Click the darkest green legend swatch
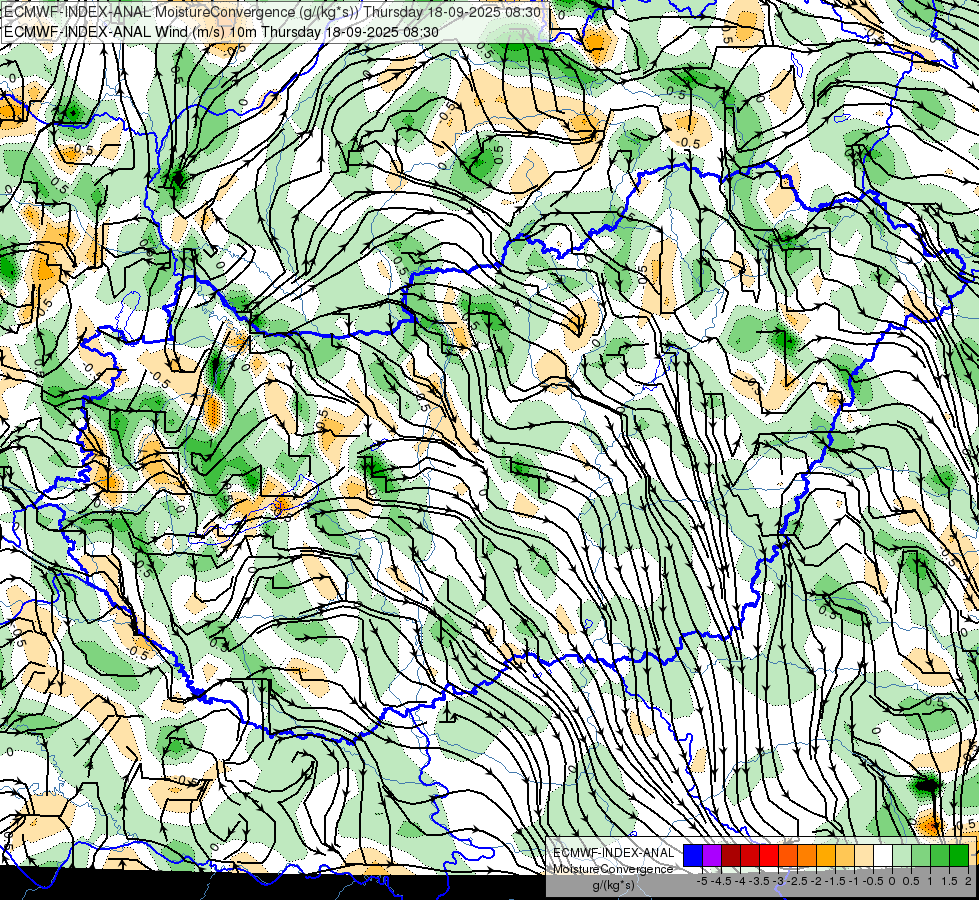The width and height of the screenshot is (979, 900). pyautogui.click(x=958, y=856)
